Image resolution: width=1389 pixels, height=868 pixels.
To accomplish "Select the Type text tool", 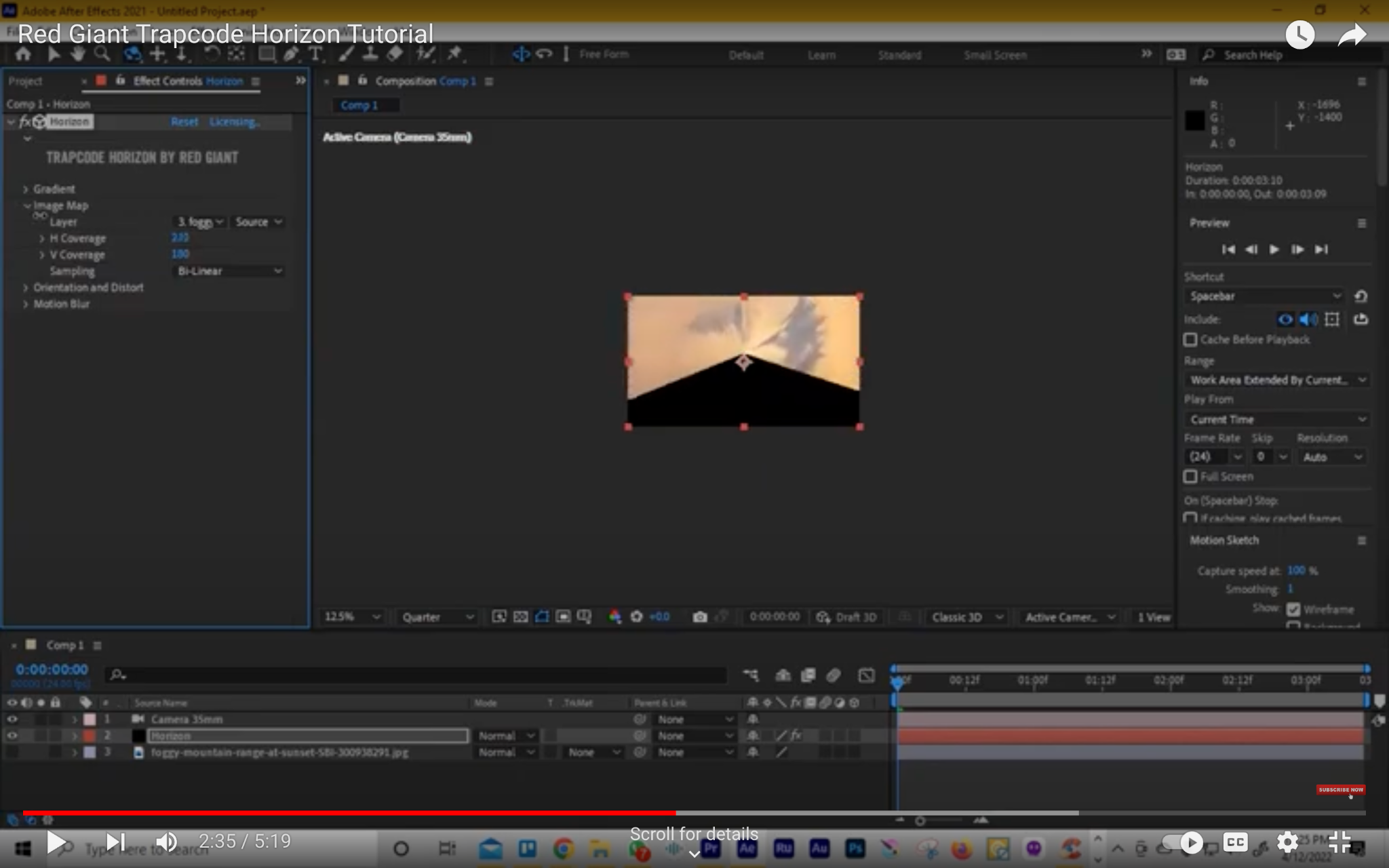I will click(315, 54).
